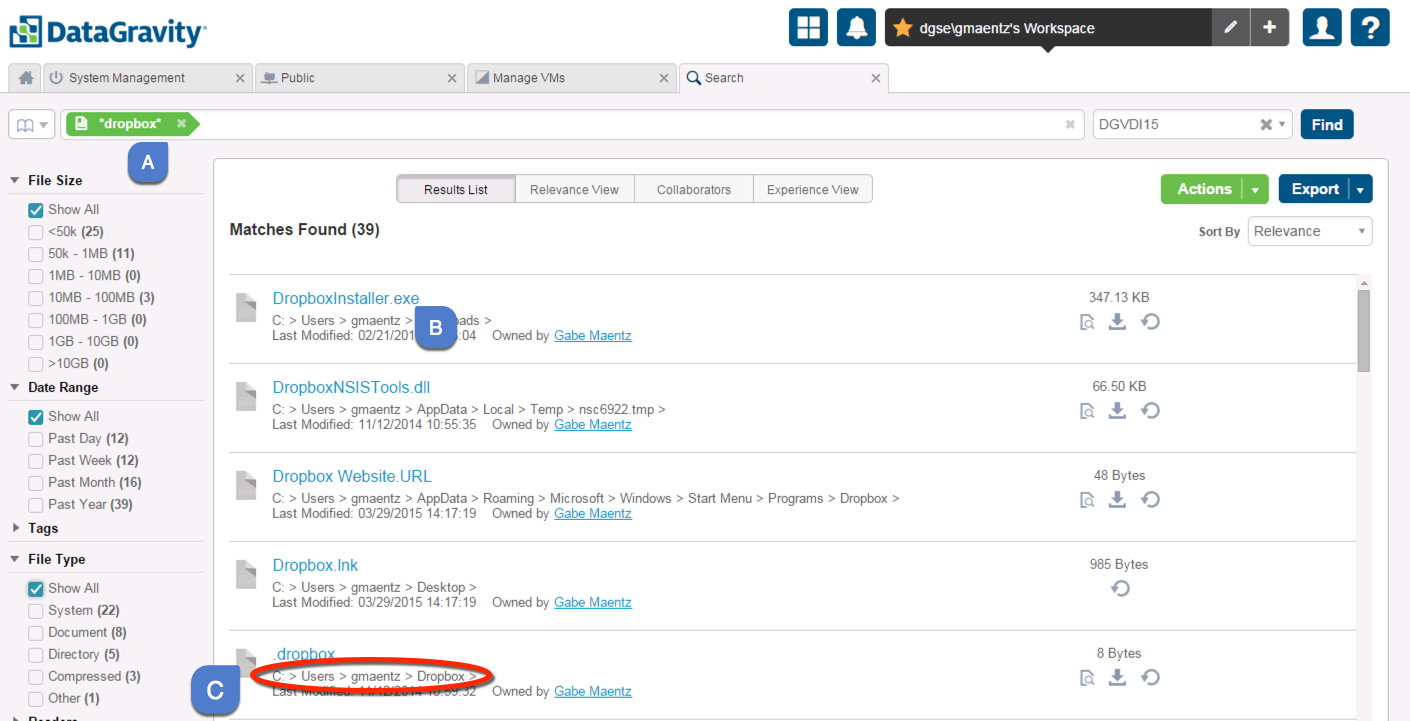Screen dimensions: 1410x721
Task: Clear the search query field
Action: tap(1070, 125)
